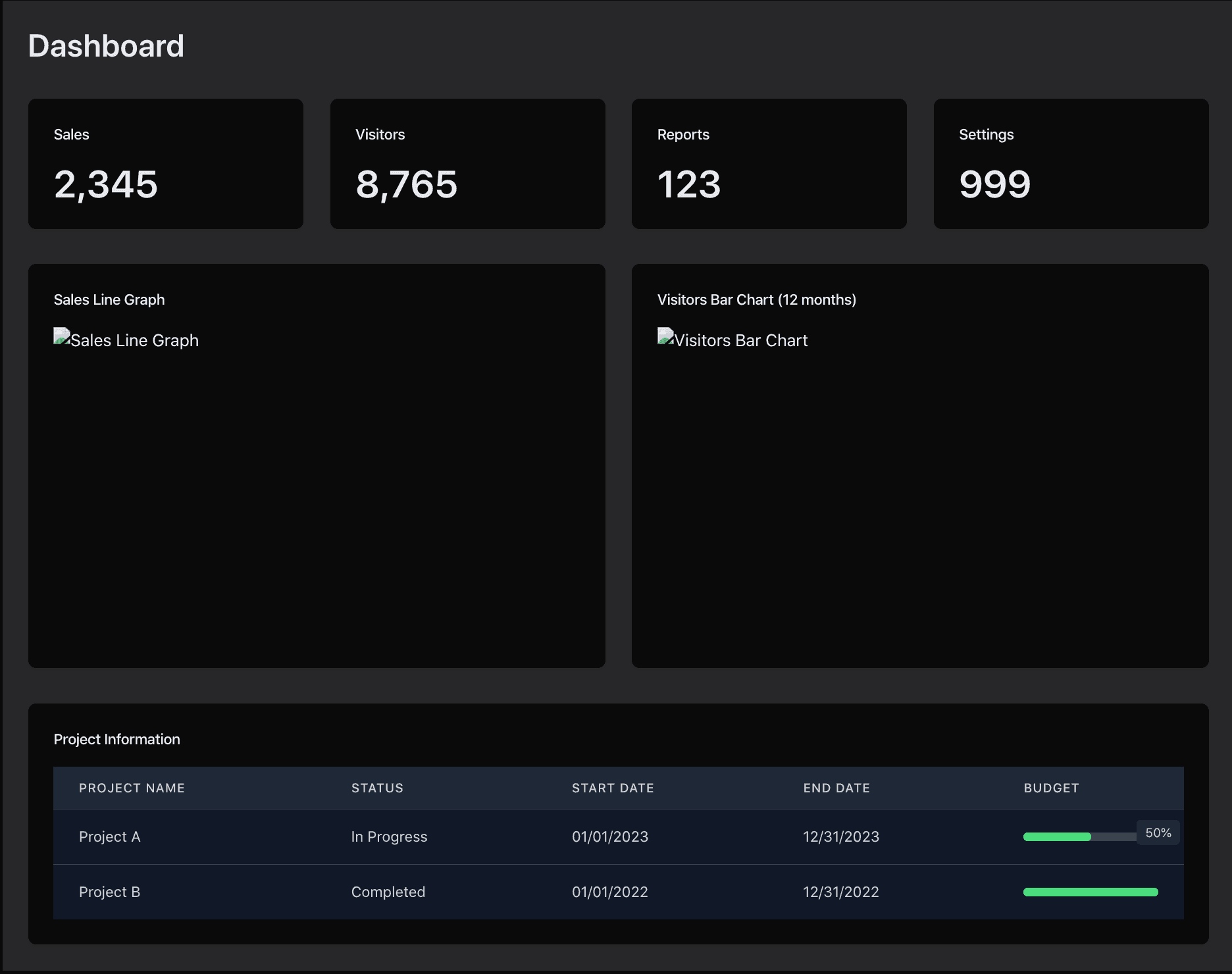Image resolution: width=1232 pixels, height=974 pixels.
Task: Click the broken Sales Line Graph image icon
Action: click(61, 337)
